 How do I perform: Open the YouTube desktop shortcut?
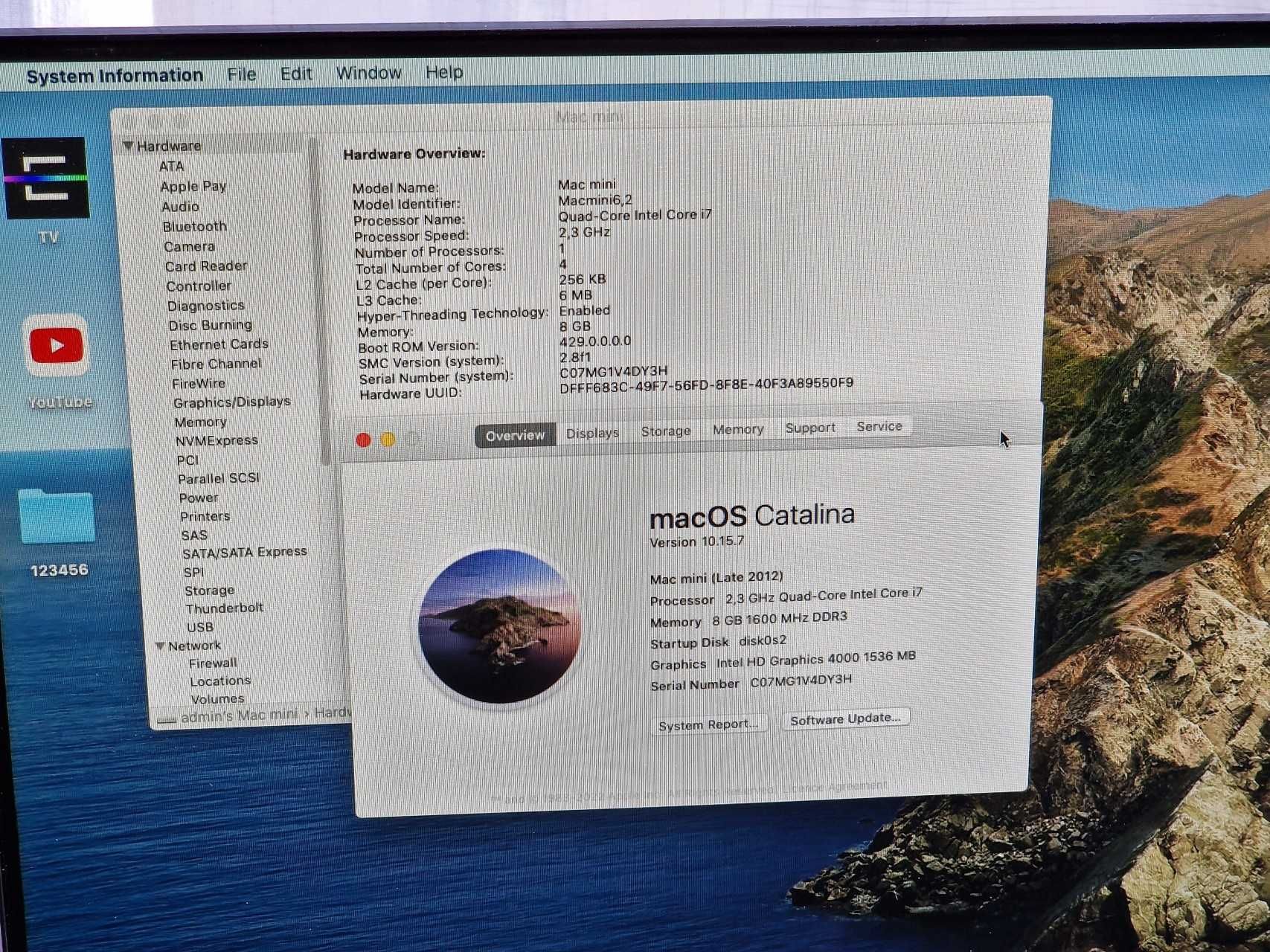click(56, 346)
